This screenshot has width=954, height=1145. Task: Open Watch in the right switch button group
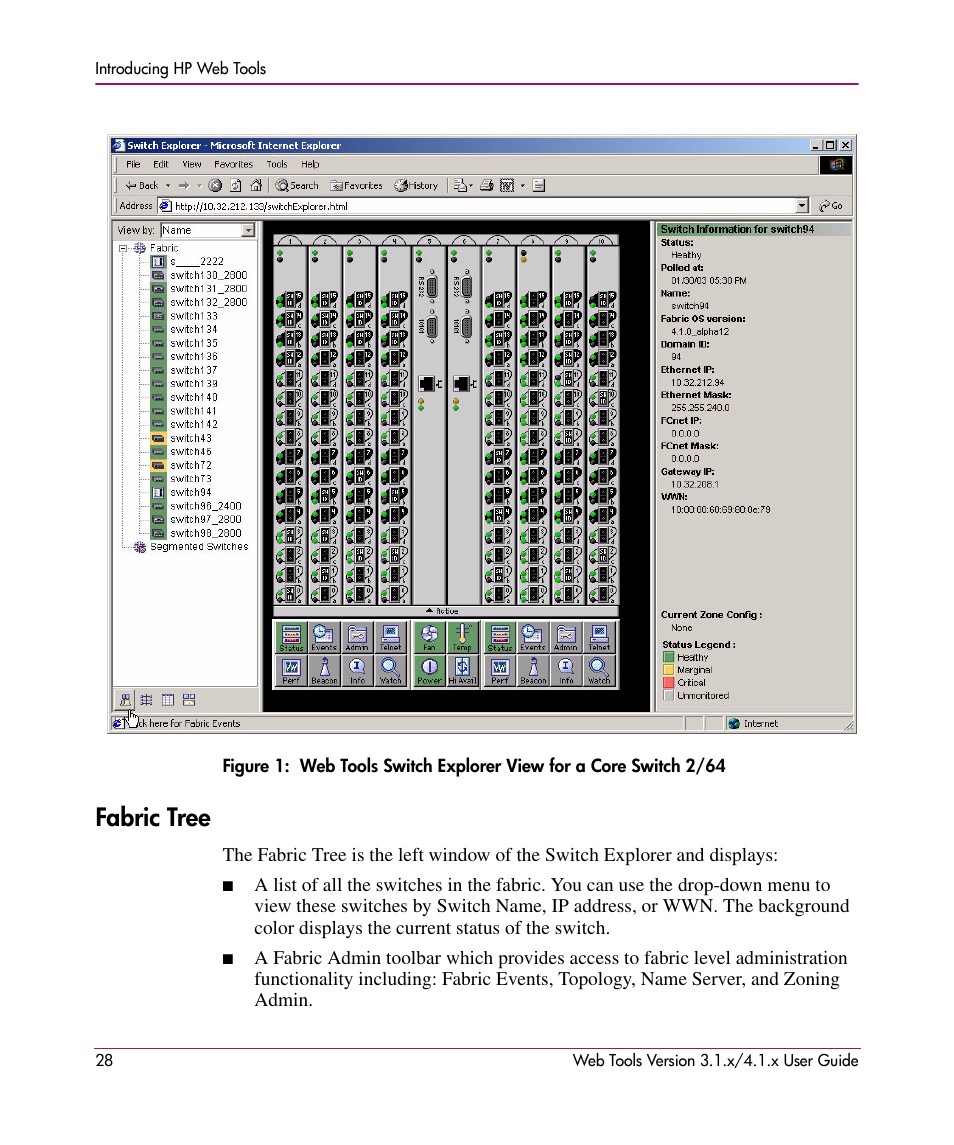(x=599, y=670)
